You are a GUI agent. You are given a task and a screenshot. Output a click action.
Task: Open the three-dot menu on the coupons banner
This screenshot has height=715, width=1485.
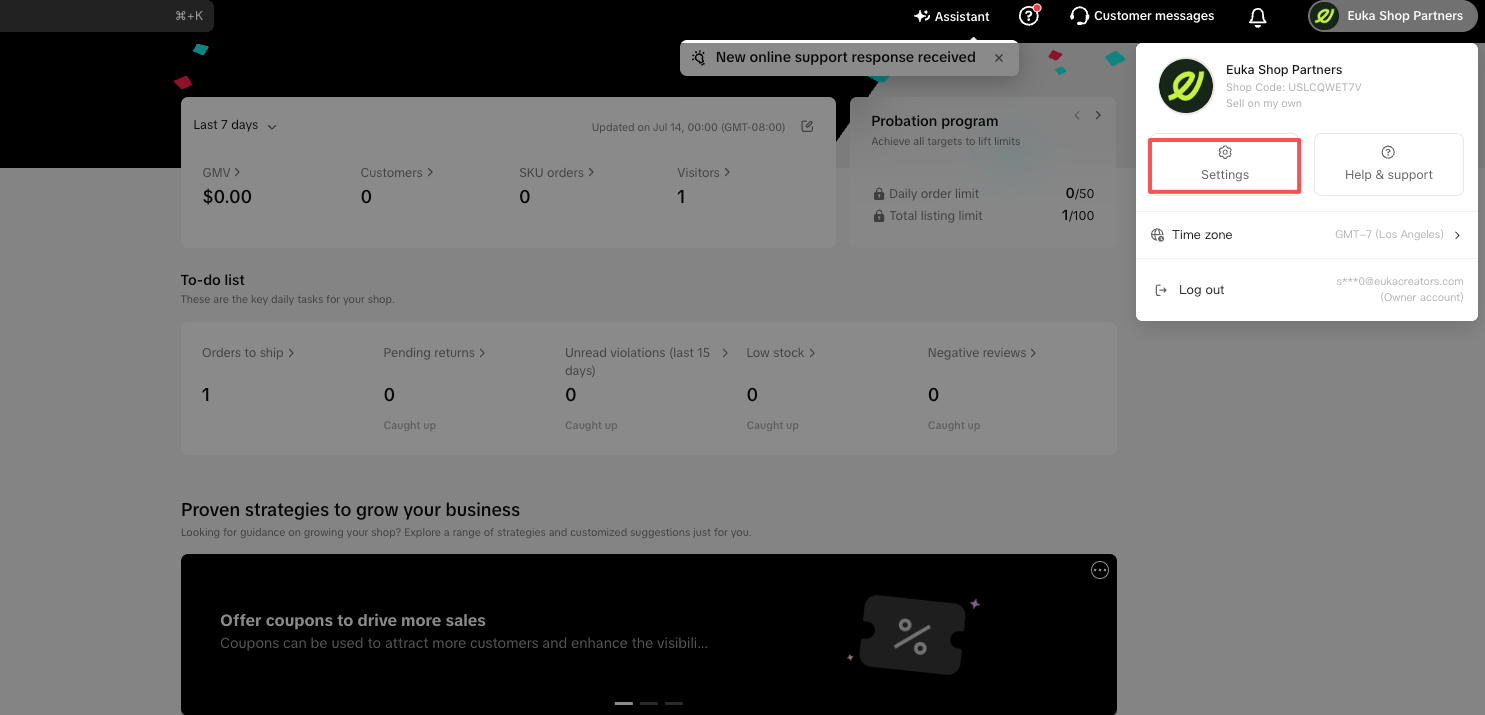(x=1100, y=570)
